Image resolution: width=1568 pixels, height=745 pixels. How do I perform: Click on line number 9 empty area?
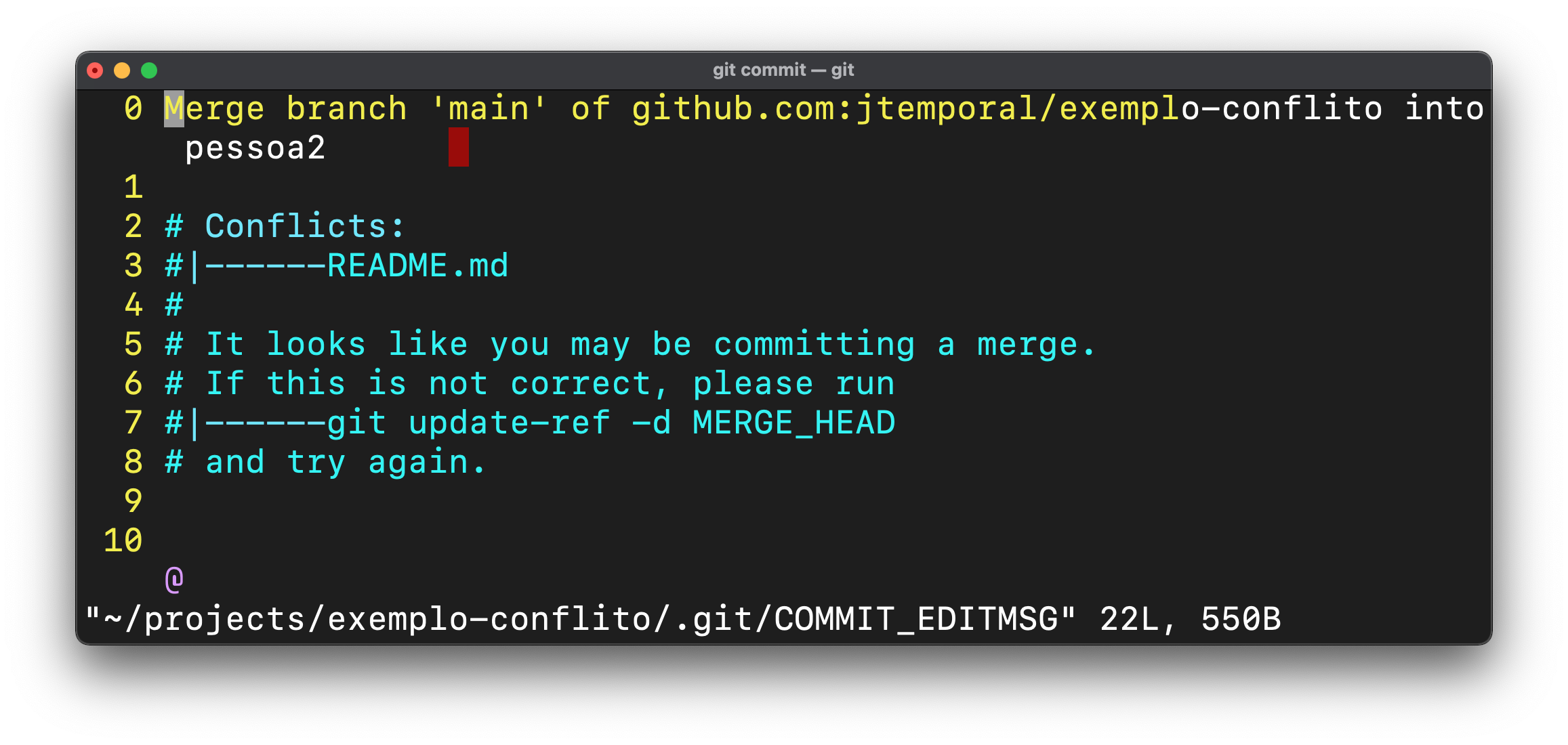pos(400,500)
